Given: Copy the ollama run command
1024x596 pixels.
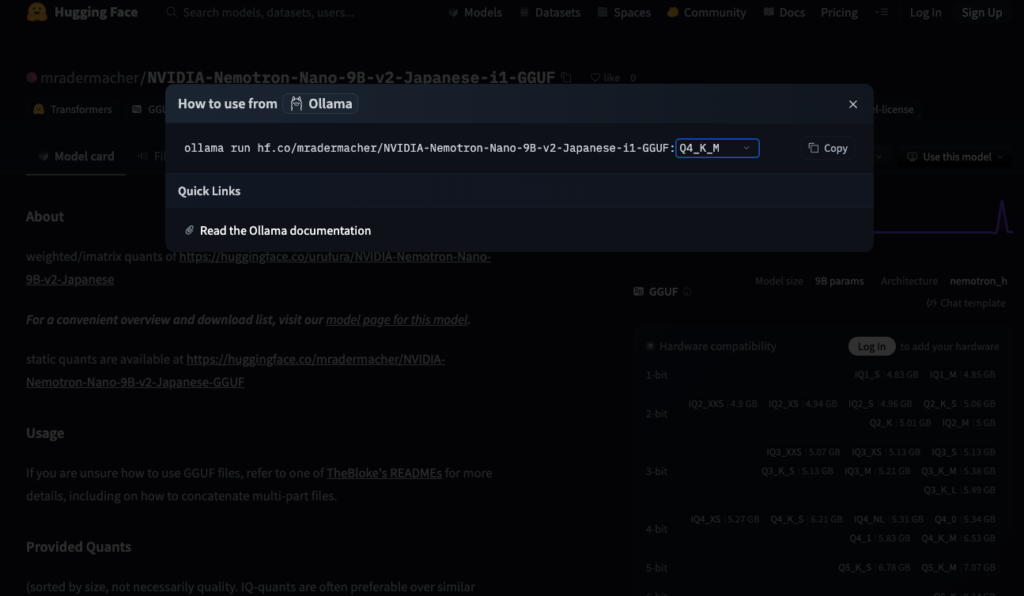Looking at the screenshot, I should [x=828, y=148].
